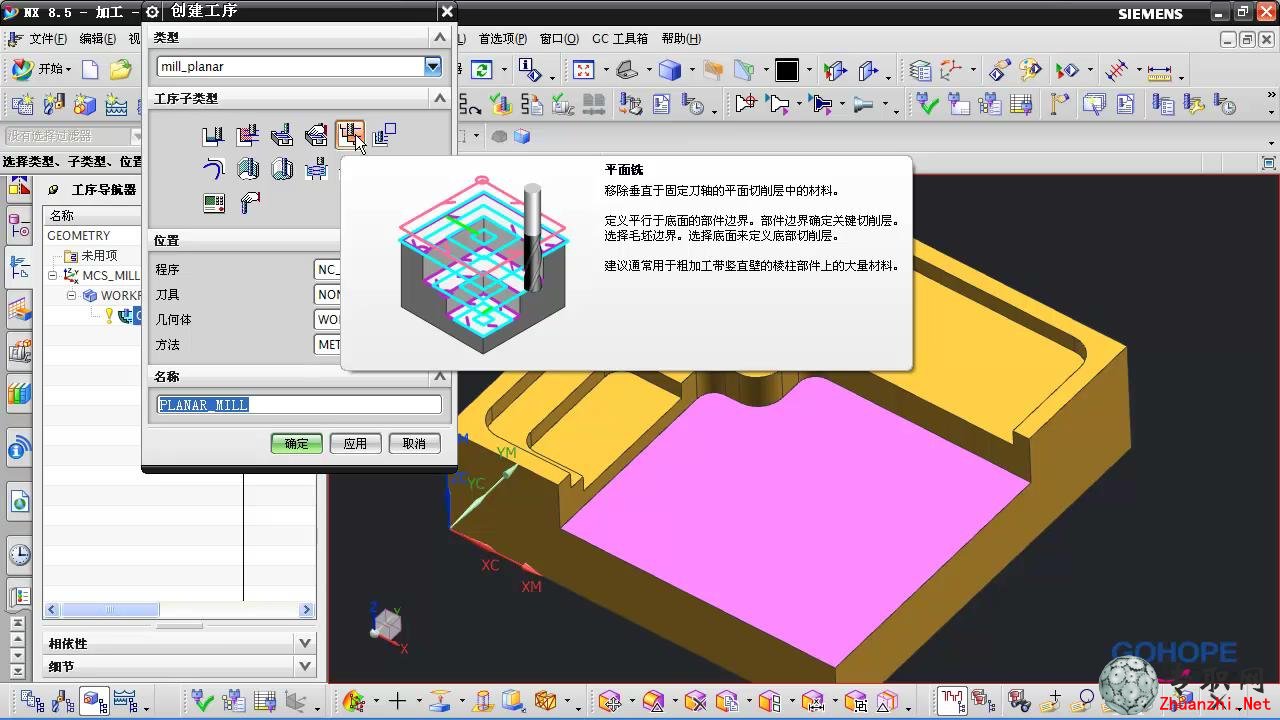Select the machine control subtype icon

213,203
